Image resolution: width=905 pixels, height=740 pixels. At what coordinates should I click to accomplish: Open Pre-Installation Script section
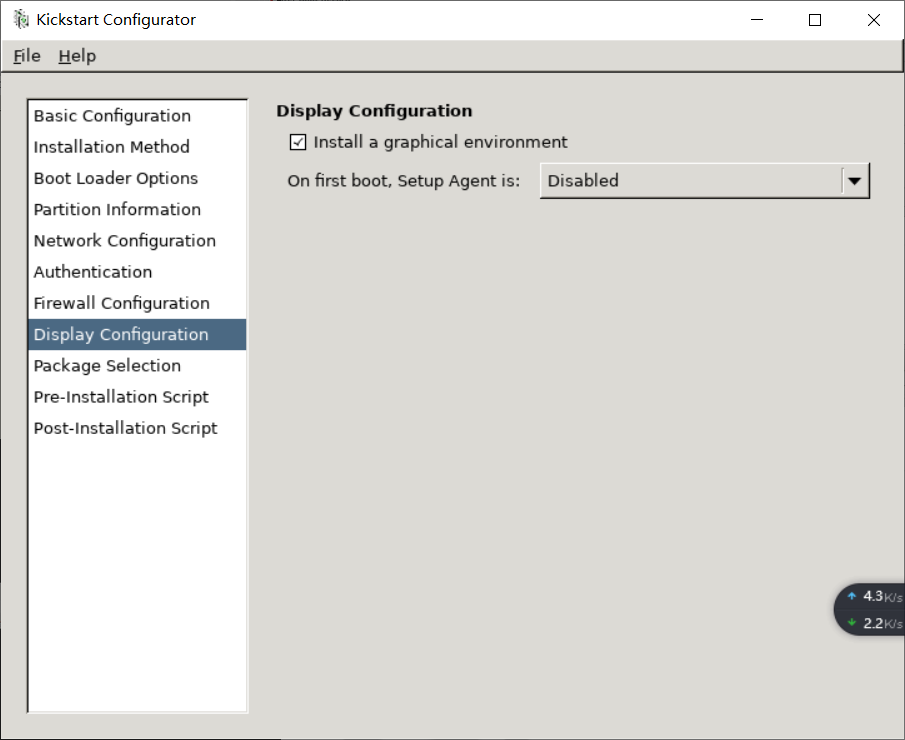137,397
